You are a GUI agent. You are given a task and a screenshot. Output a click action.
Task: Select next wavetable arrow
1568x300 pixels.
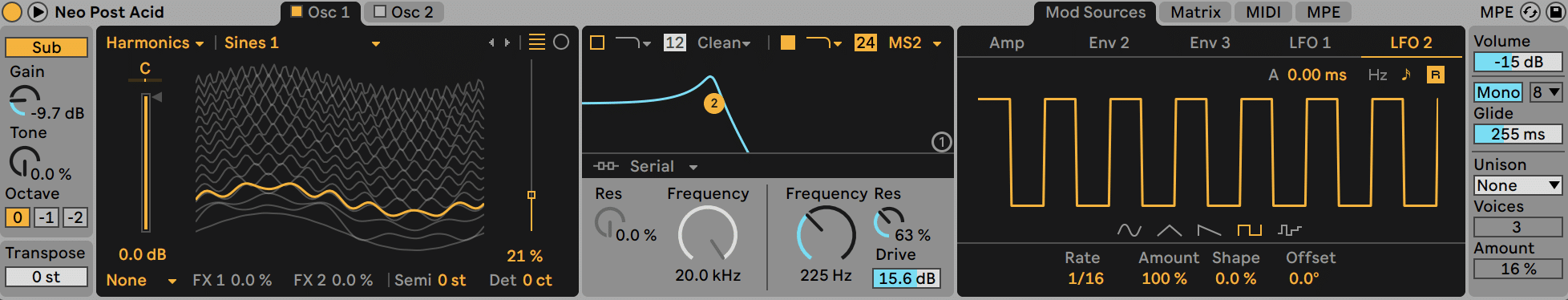click(x=507, y=43)
